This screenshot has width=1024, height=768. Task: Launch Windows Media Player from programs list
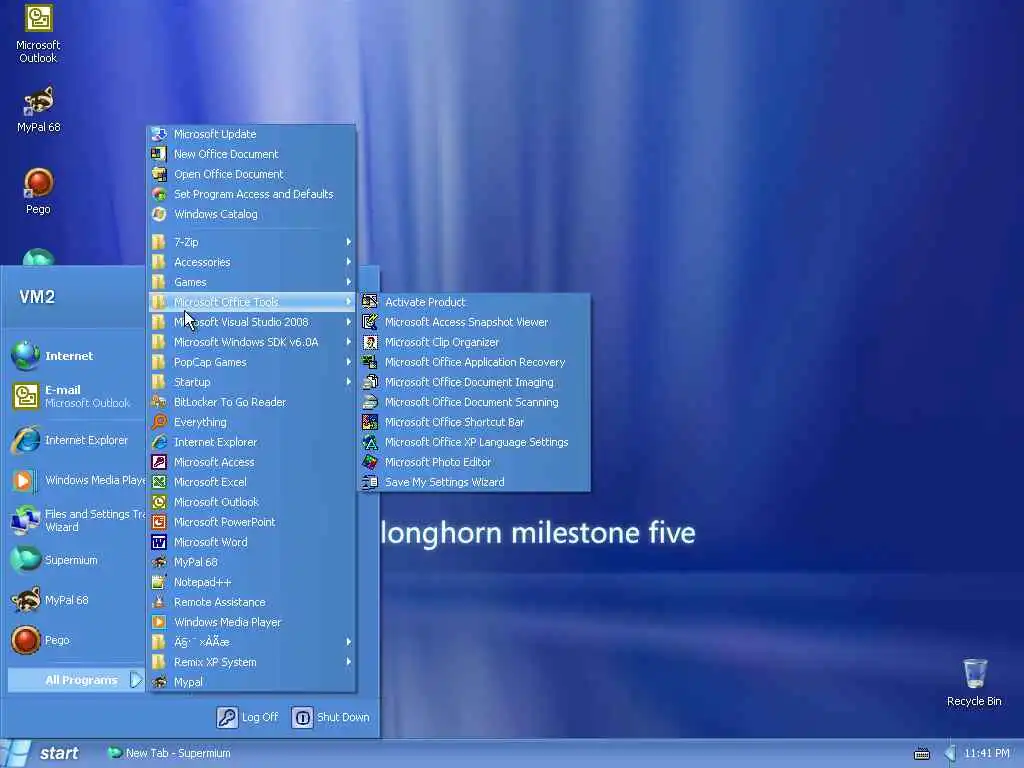click(x=252, y=622)
